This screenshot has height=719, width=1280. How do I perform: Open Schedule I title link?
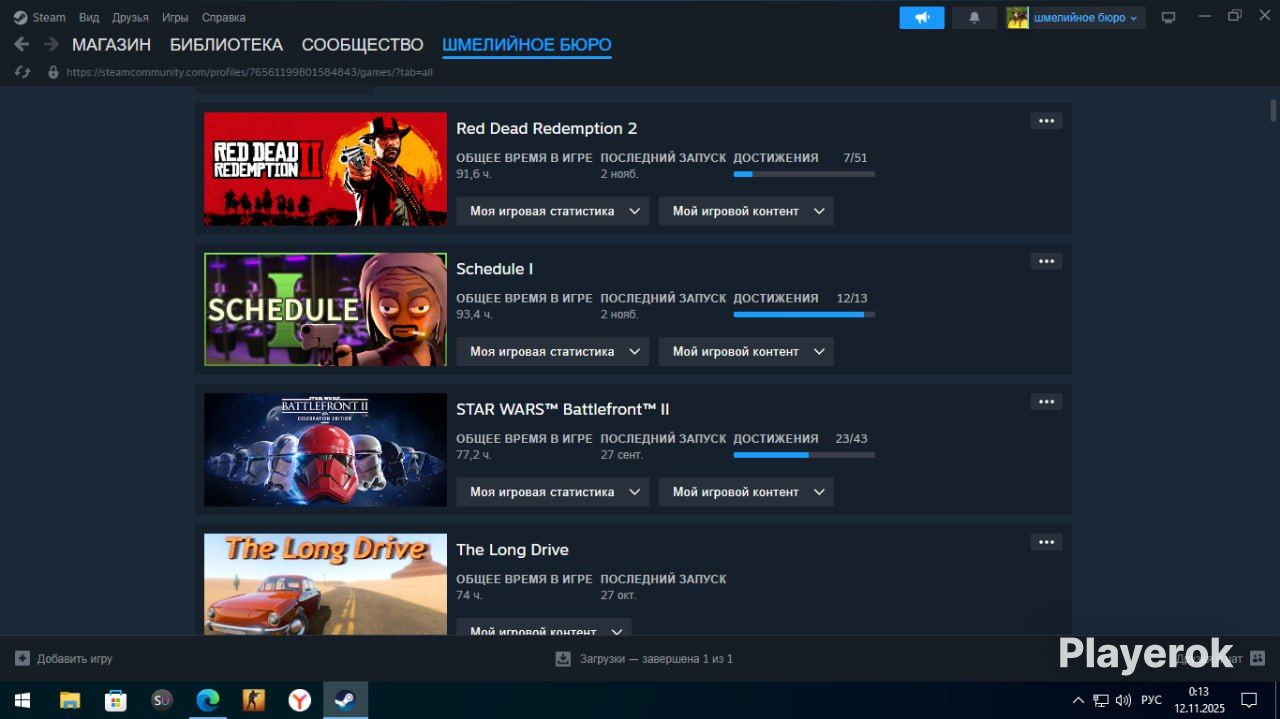(494, 269)
